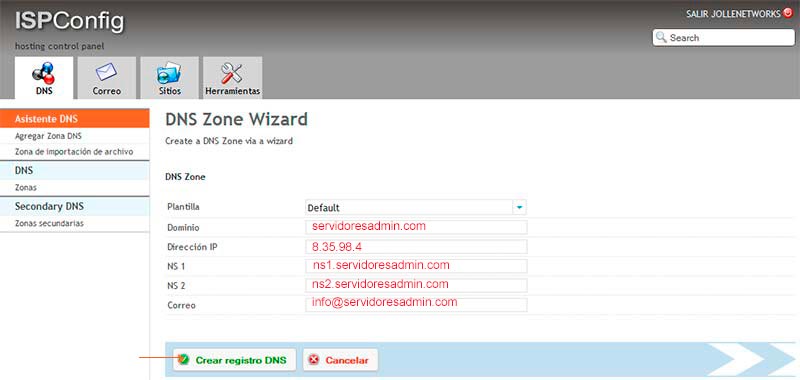Go to Zonas under DNS
Image resolution: width=800 pixels, height=380 pixels.
pos(26,188)
